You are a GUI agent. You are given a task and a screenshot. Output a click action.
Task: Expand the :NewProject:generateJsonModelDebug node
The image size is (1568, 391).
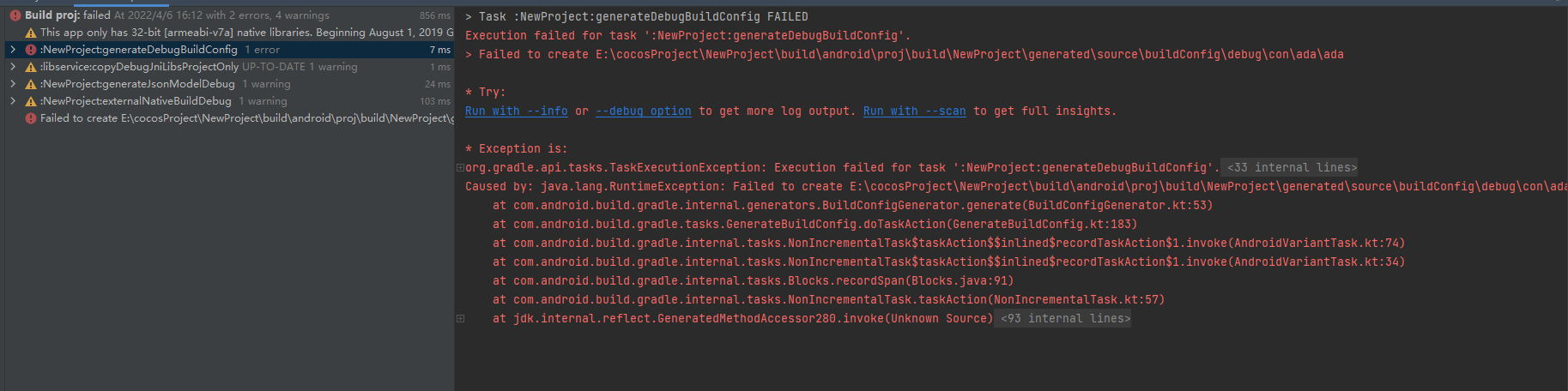pos(13,84)
